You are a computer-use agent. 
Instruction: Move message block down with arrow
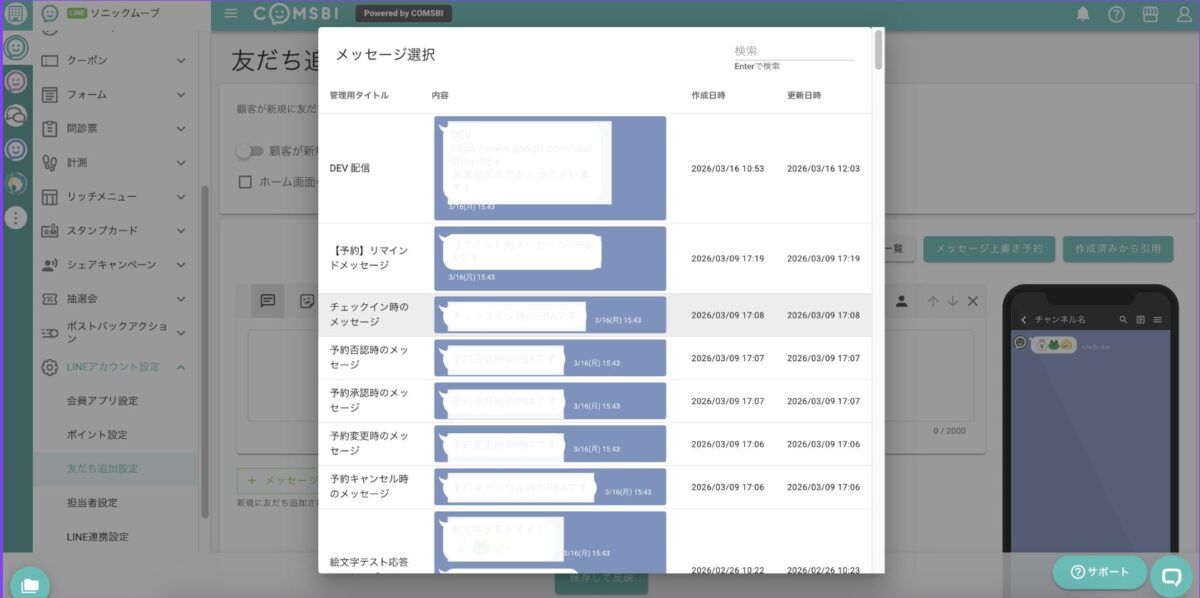[x=953, y=301]
